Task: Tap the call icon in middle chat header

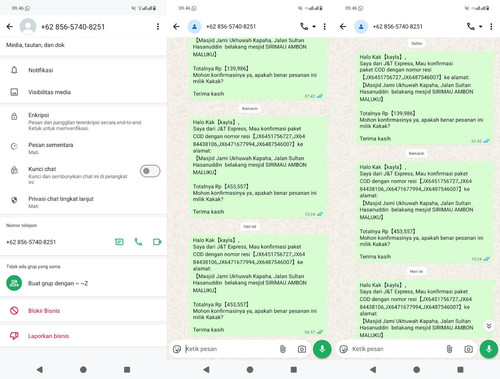Action: (304, 26)
